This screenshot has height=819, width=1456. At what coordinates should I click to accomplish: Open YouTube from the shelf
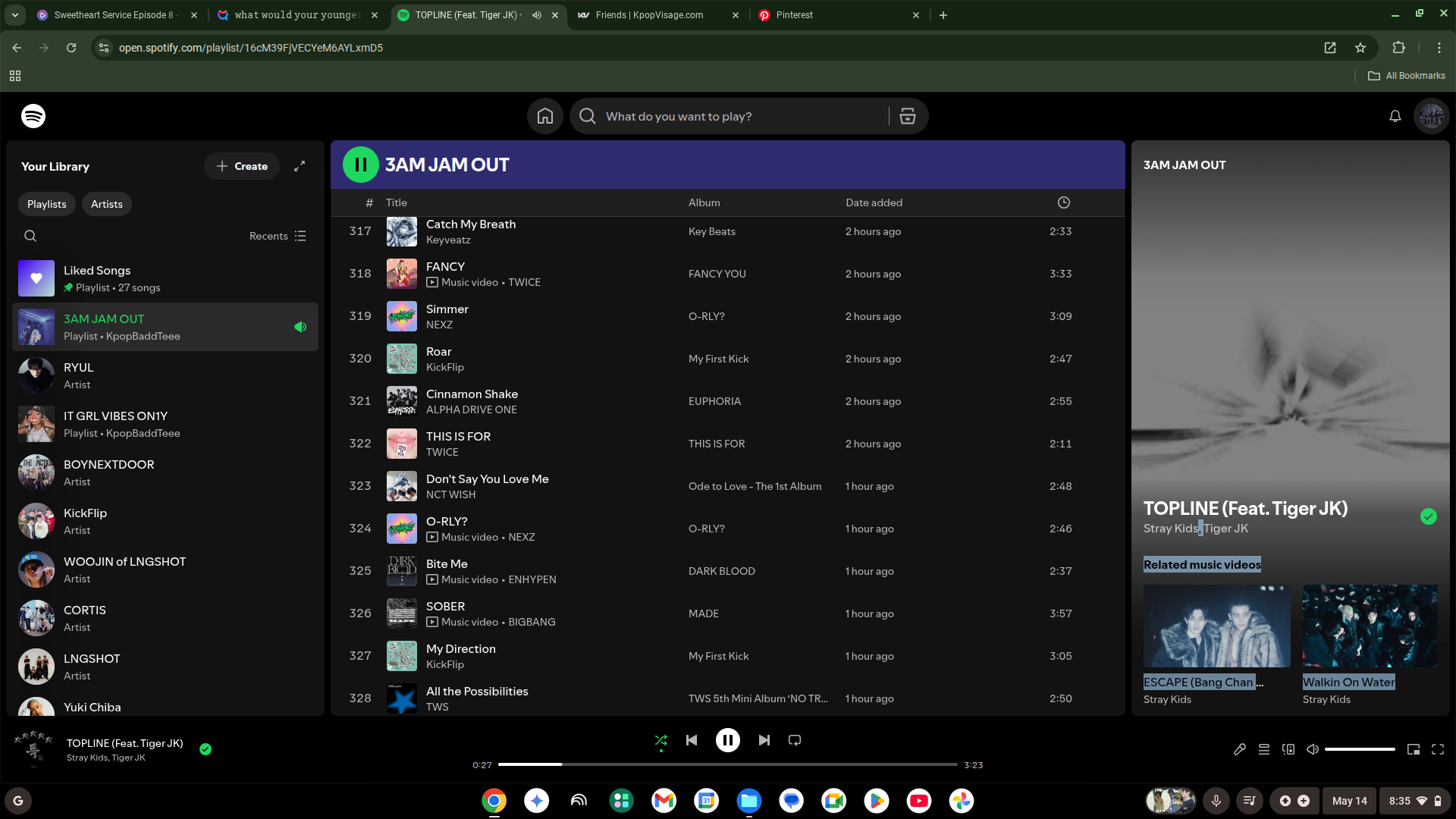tap(919, 801)
